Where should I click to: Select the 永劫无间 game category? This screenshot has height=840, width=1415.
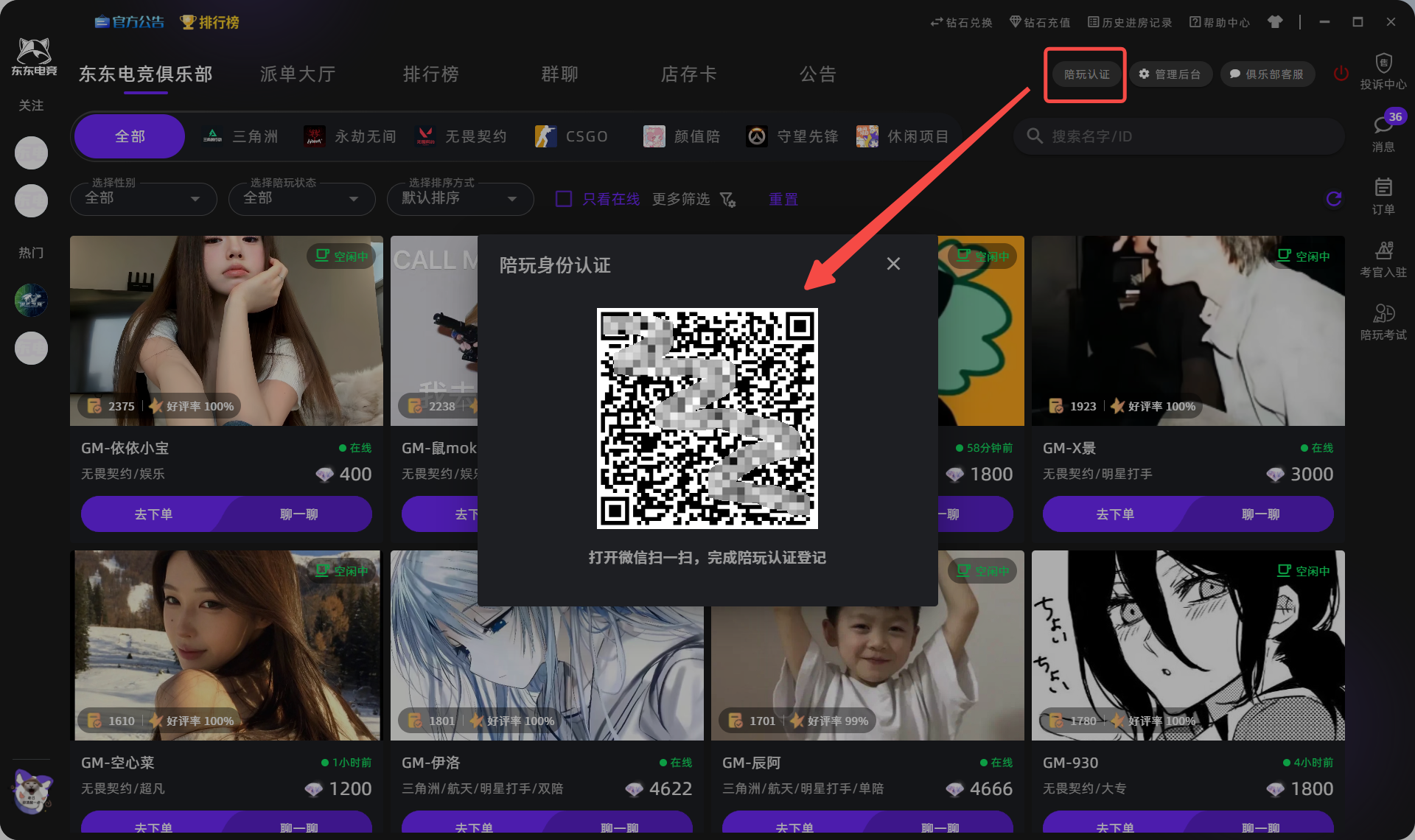[x=350, y=136]
